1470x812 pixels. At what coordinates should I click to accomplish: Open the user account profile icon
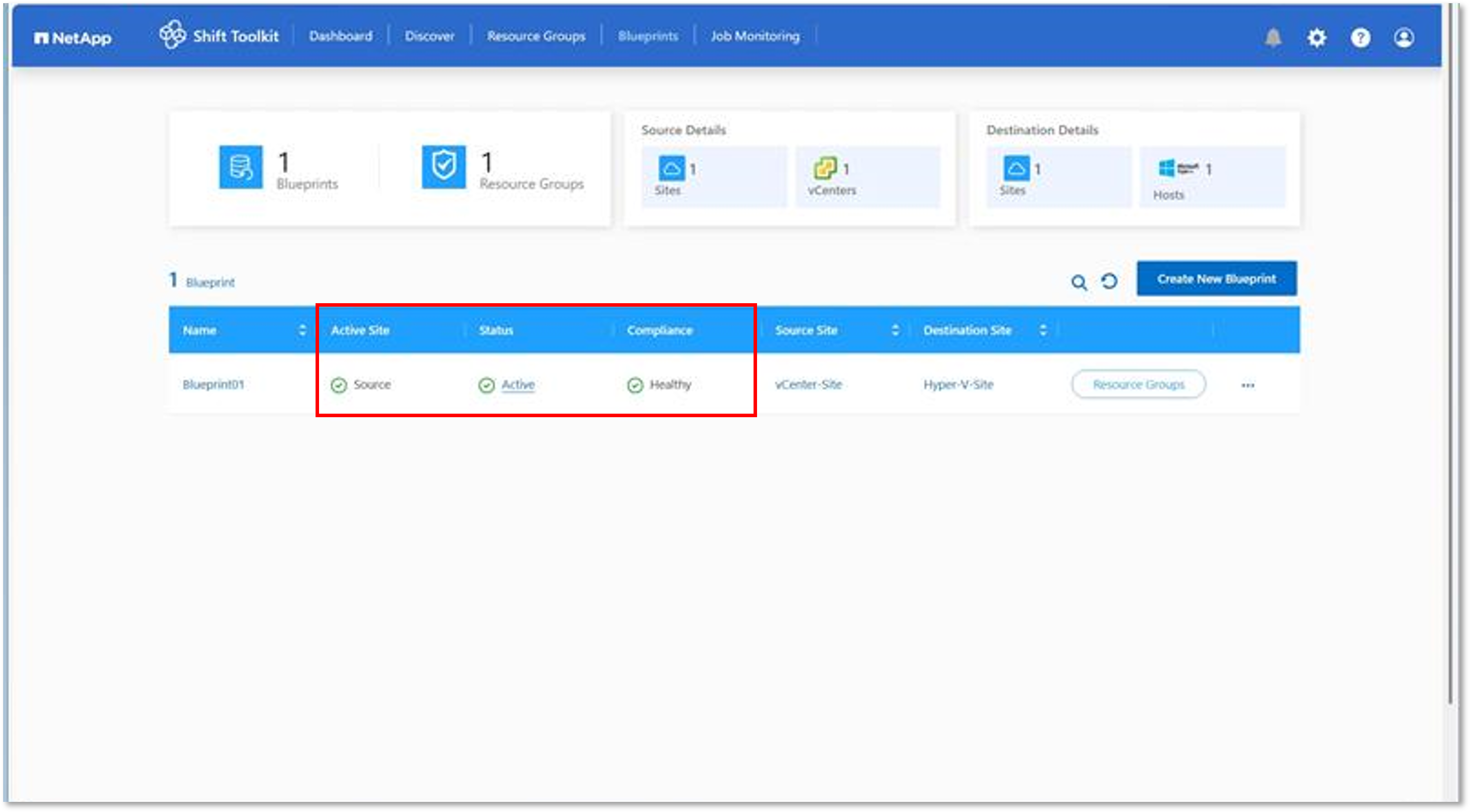coord(1404,38)
